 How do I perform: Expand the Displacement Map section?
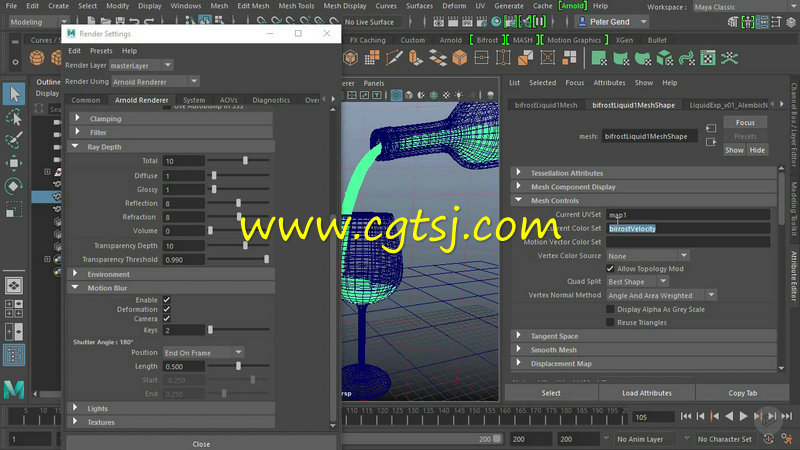[x=644, y=364]
